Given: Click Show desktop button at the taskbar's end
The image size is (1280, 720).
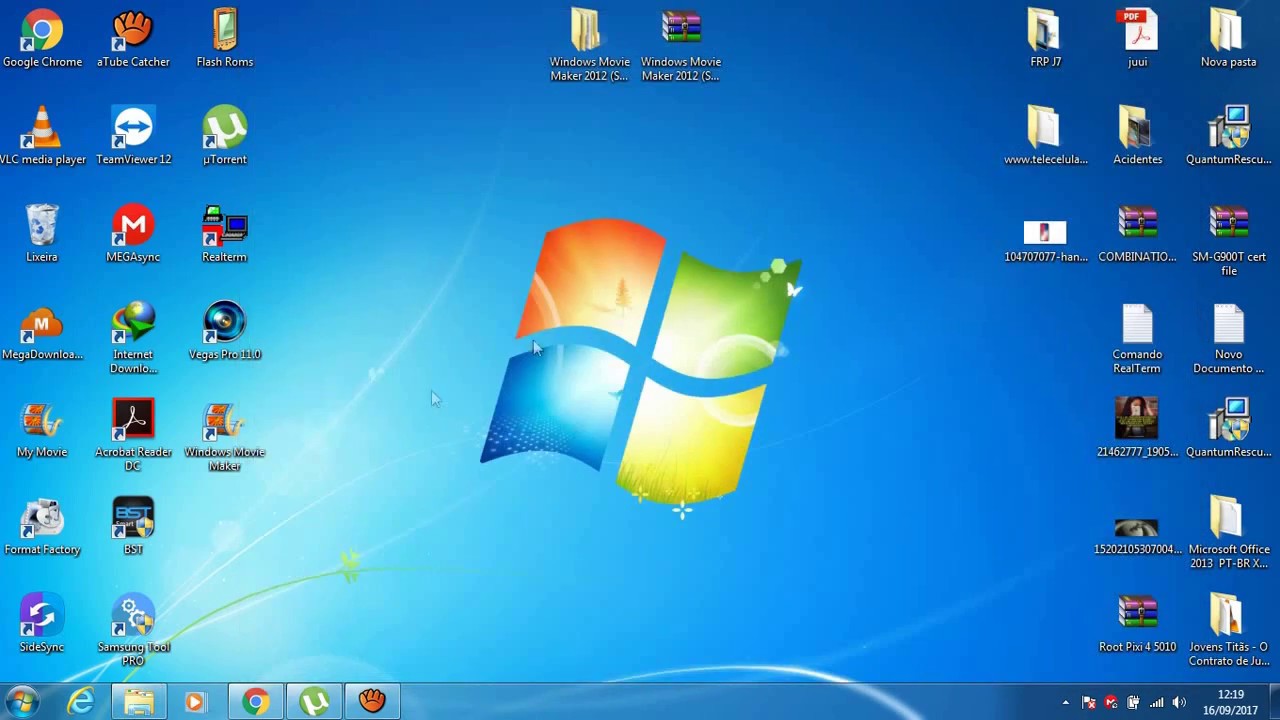Looking at the screenshot, I should pos(1273,702).
